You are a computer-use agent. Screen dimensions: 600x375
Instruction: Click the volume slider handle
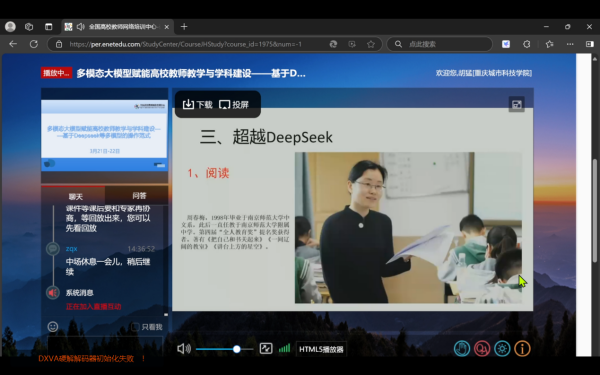click(237, 349)
